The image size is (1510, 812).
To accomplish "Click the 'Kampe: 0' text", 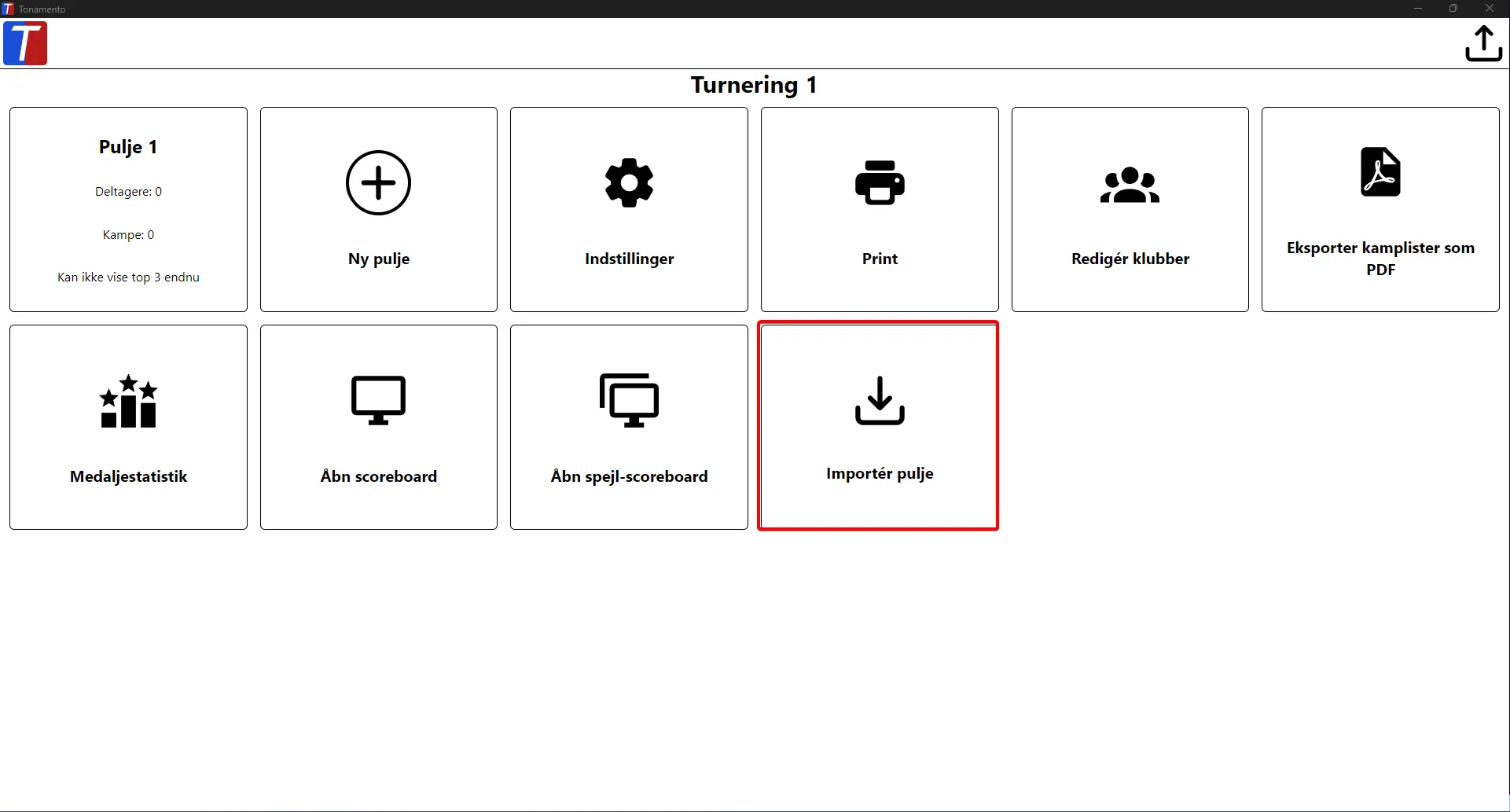I will click(128, 234).
